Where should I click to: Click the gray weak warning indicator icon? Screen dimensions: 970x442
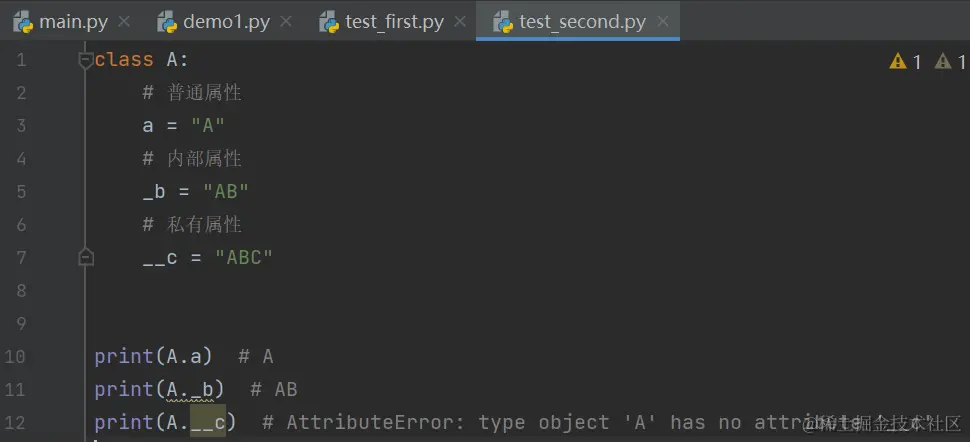[x=943, y=61]
